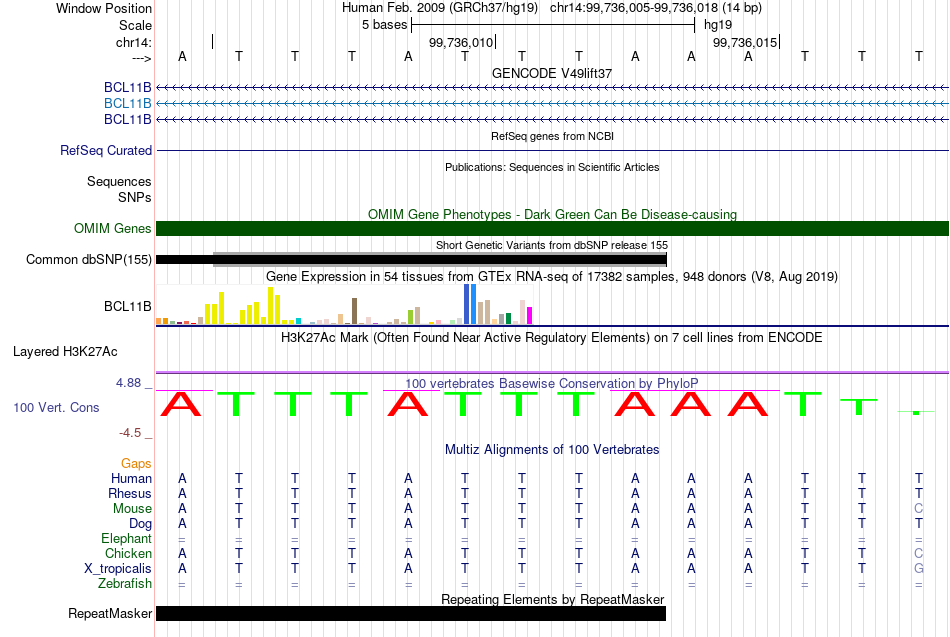Click the Sequences track label
The image size is (950, 637).
pyautogui.click(x=119, y=181)
